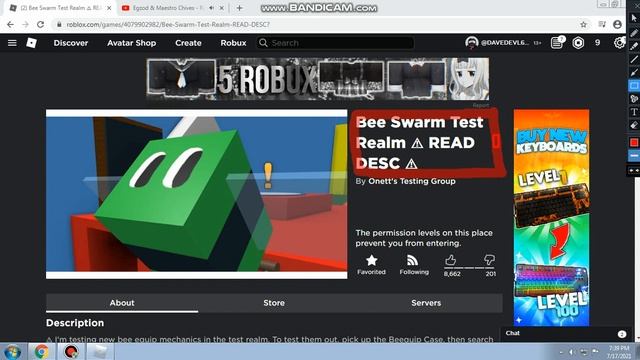This screenshot has width=640, height=360.
Task: Select Bandicam numbering effects tool
Action: [x=634, y=99]
